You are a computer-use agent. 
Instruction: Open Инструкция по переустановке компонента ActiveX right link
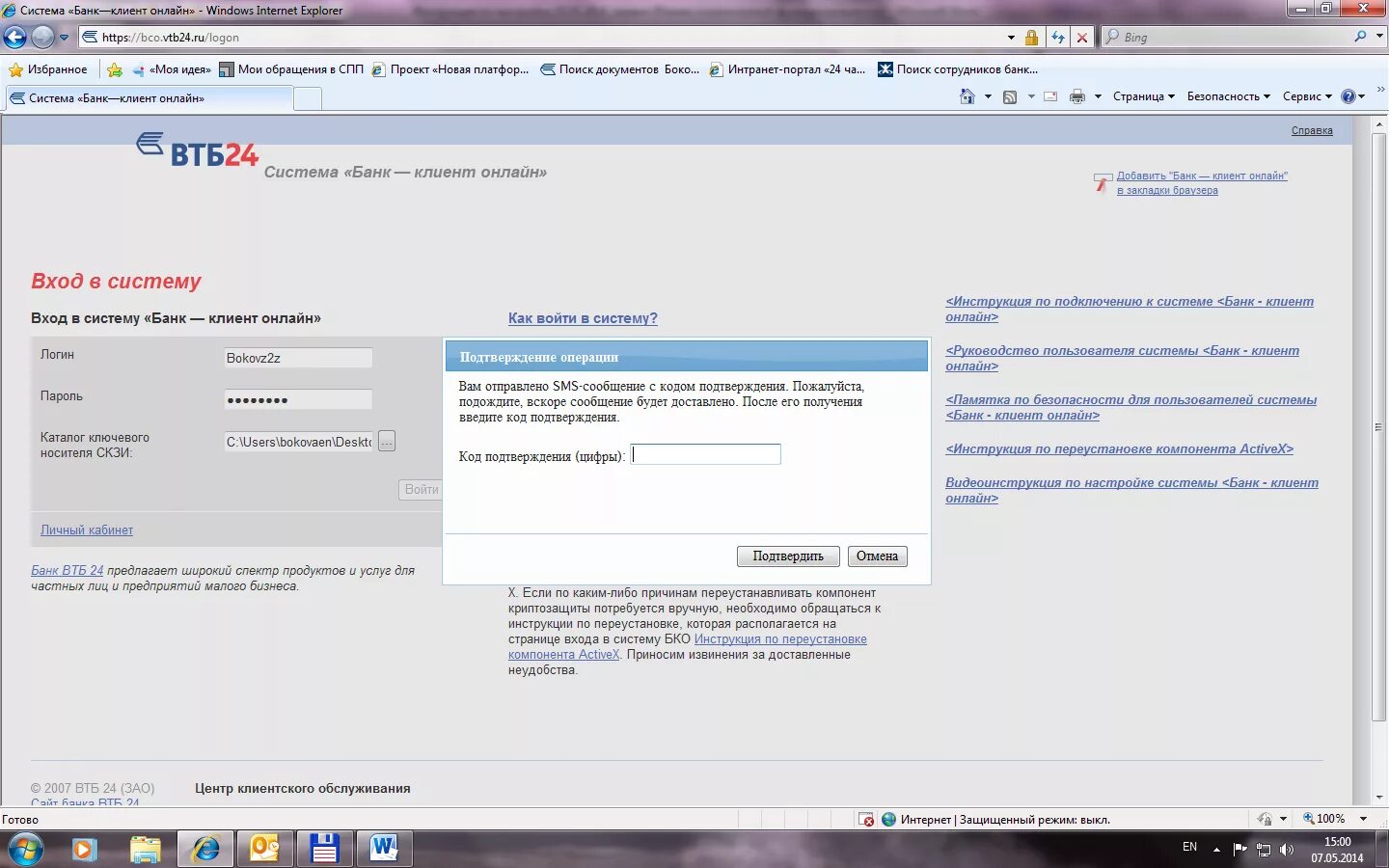coord(1119,448)
